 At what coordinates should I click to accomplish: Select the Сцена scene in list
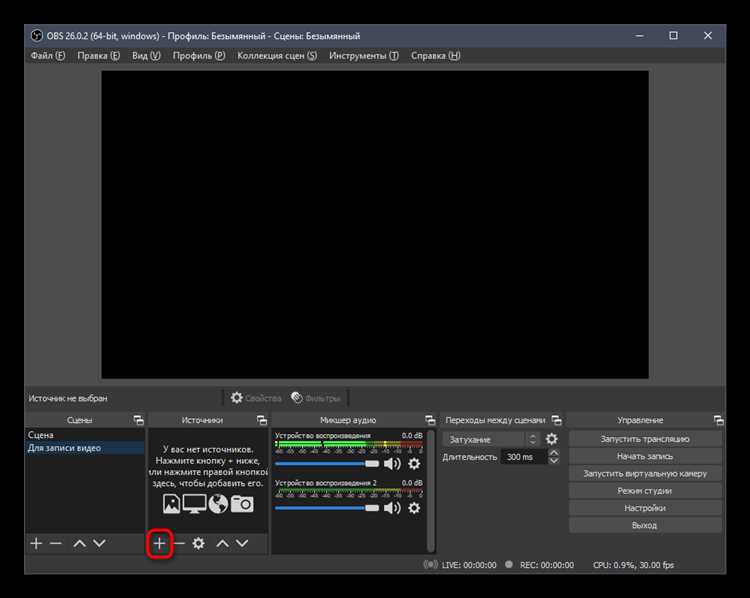(85, 435)
